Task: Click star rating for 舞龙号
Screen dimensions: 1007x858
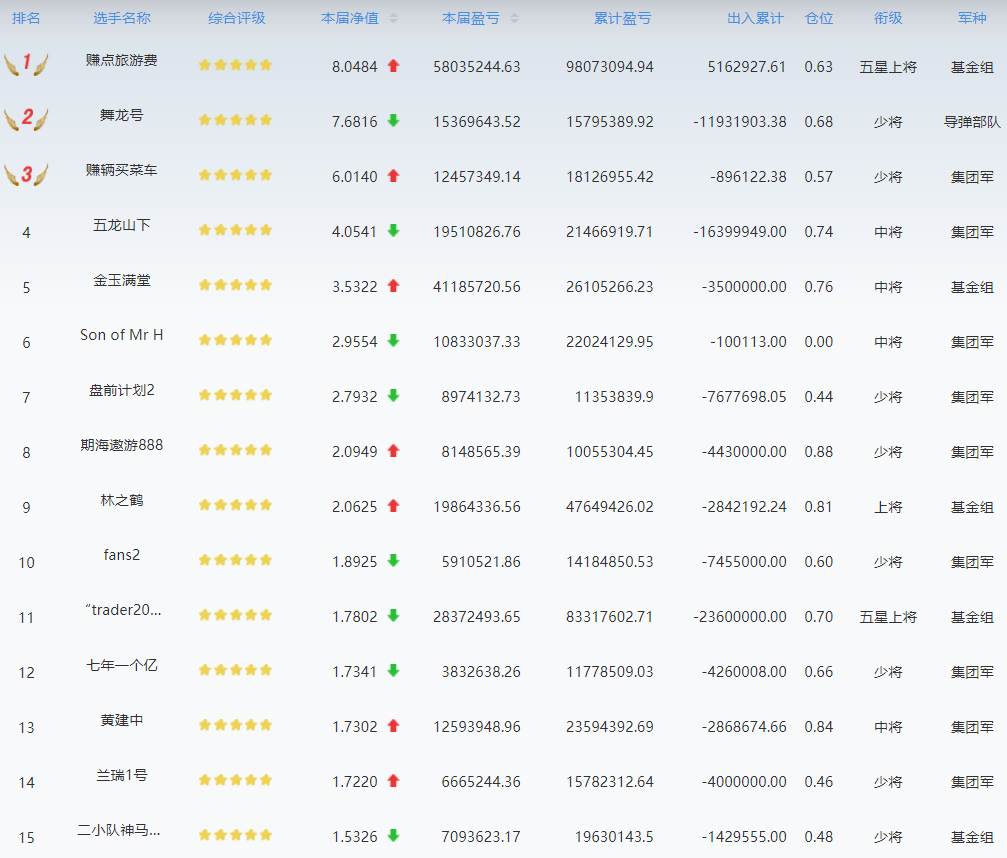Action: pos(236,120)
